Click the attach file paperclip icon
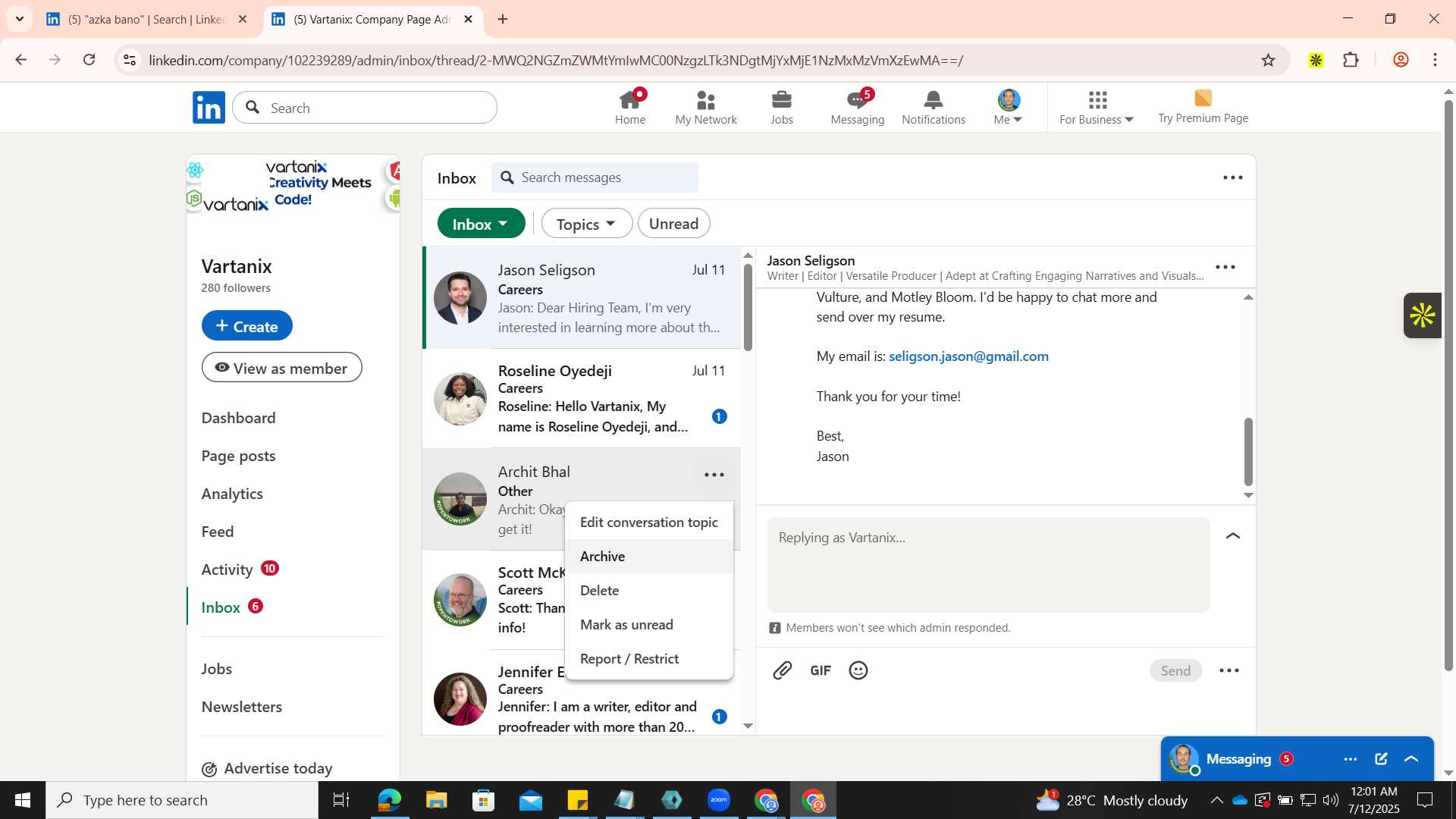Screen dimensions: 1456x819 coord(783,670)
